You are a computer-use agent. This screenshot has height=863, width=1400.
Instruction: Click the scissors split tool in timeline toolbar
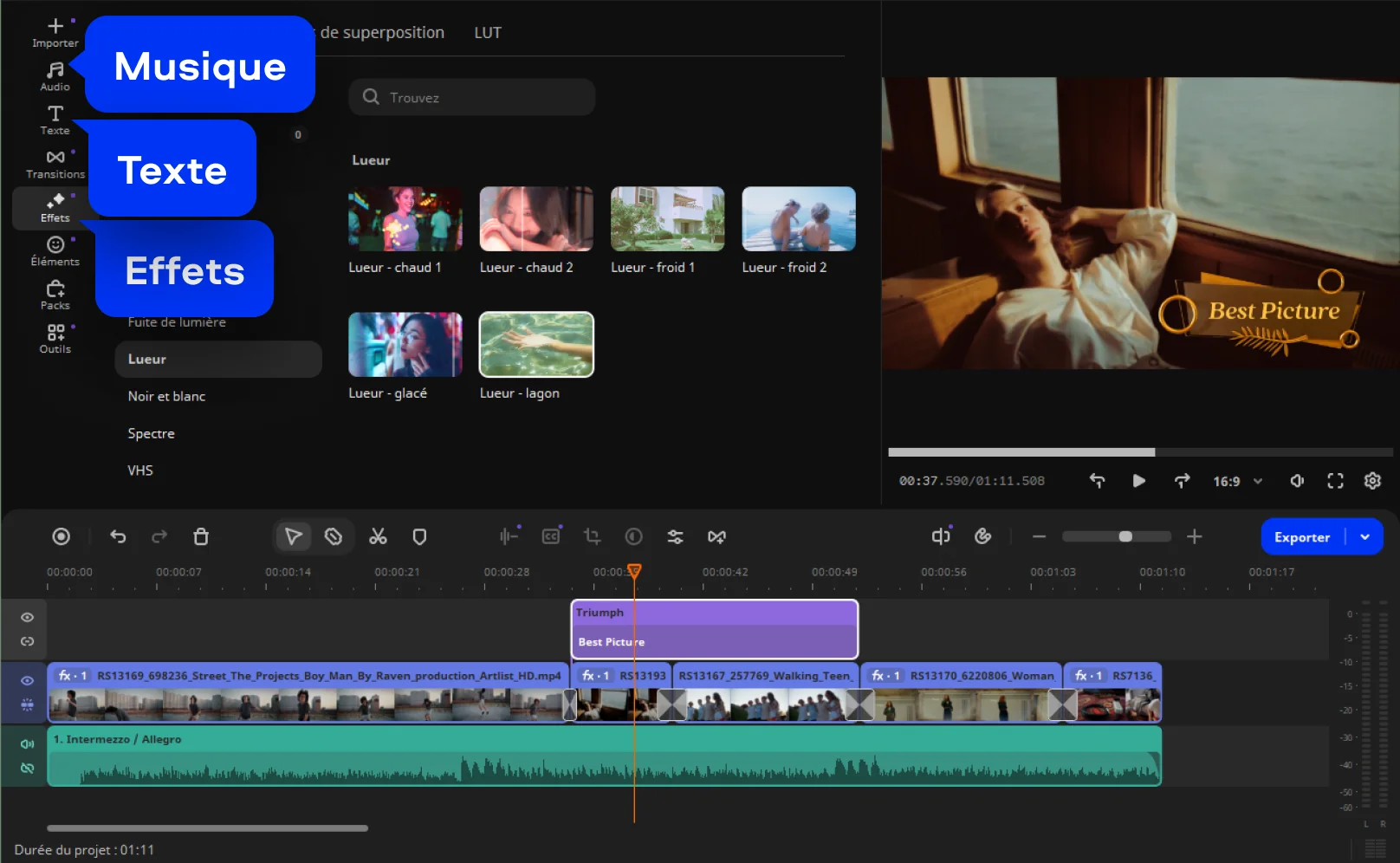378,537
